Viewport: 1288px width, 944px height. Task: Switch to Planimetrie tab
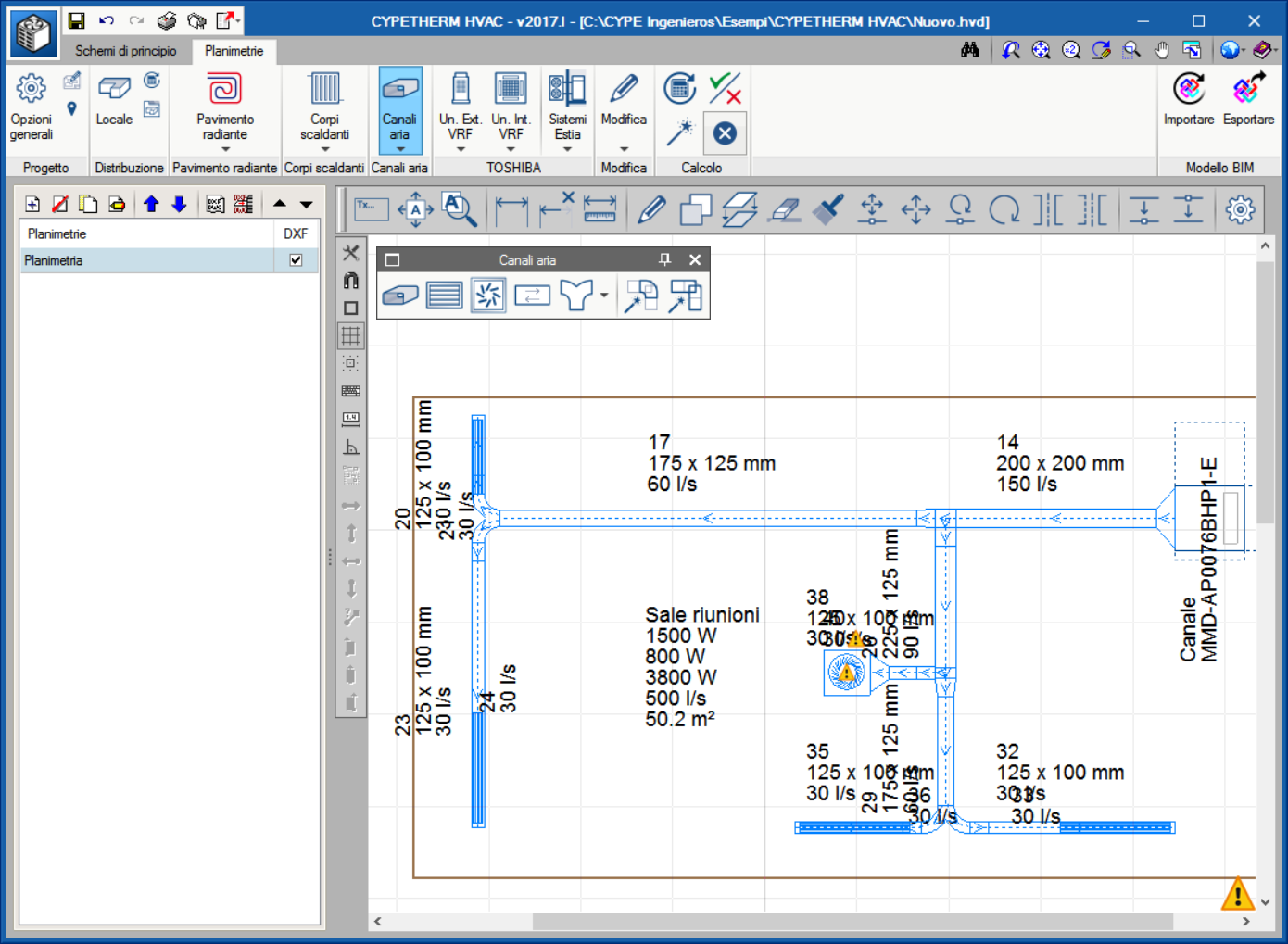pos(234,51)
